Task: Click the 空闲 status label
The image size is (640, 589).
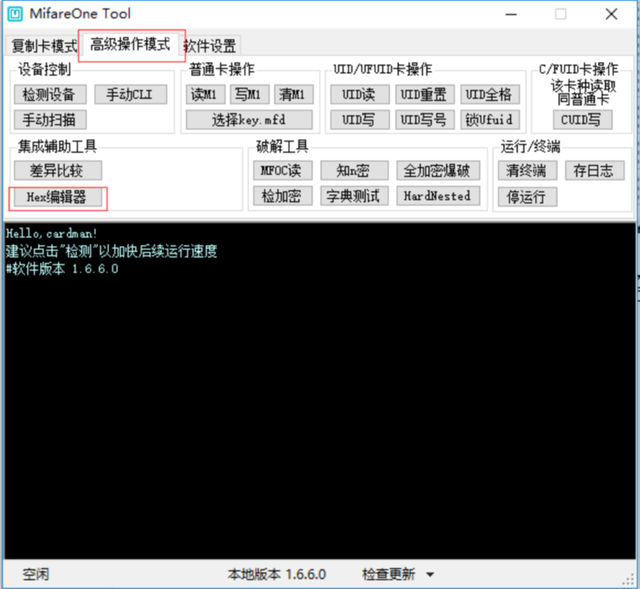Action: [x=36, y=574]
